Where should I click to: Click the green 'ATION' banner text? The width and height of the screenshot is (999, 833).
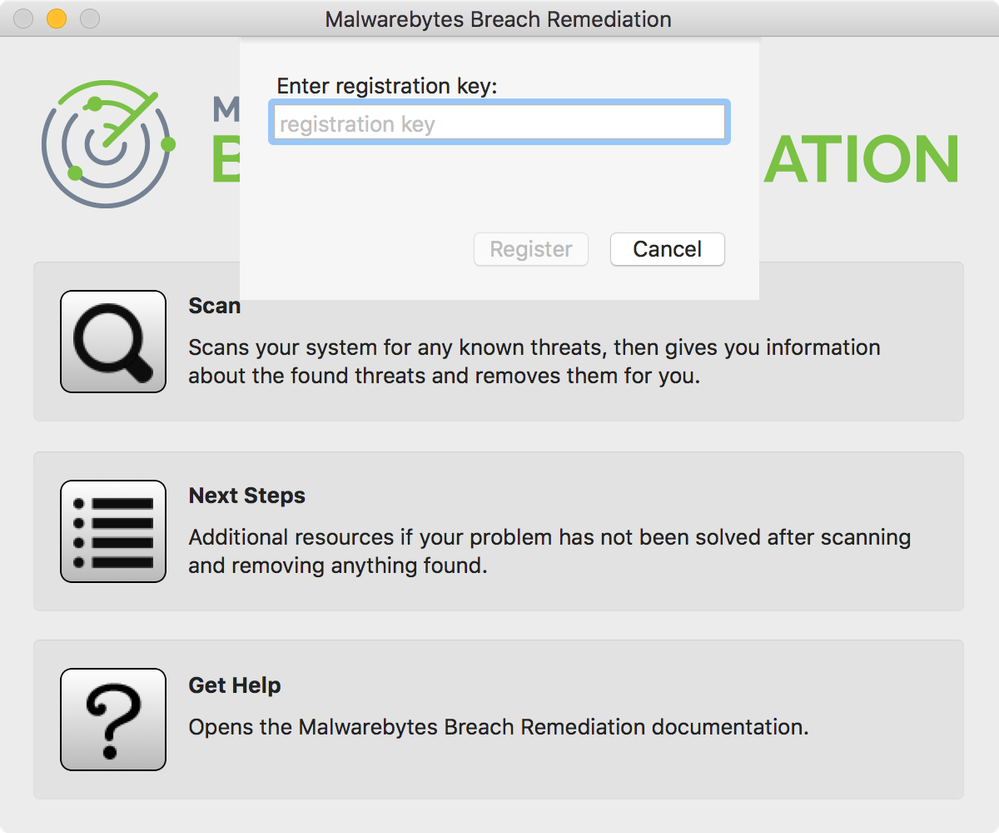861,159
